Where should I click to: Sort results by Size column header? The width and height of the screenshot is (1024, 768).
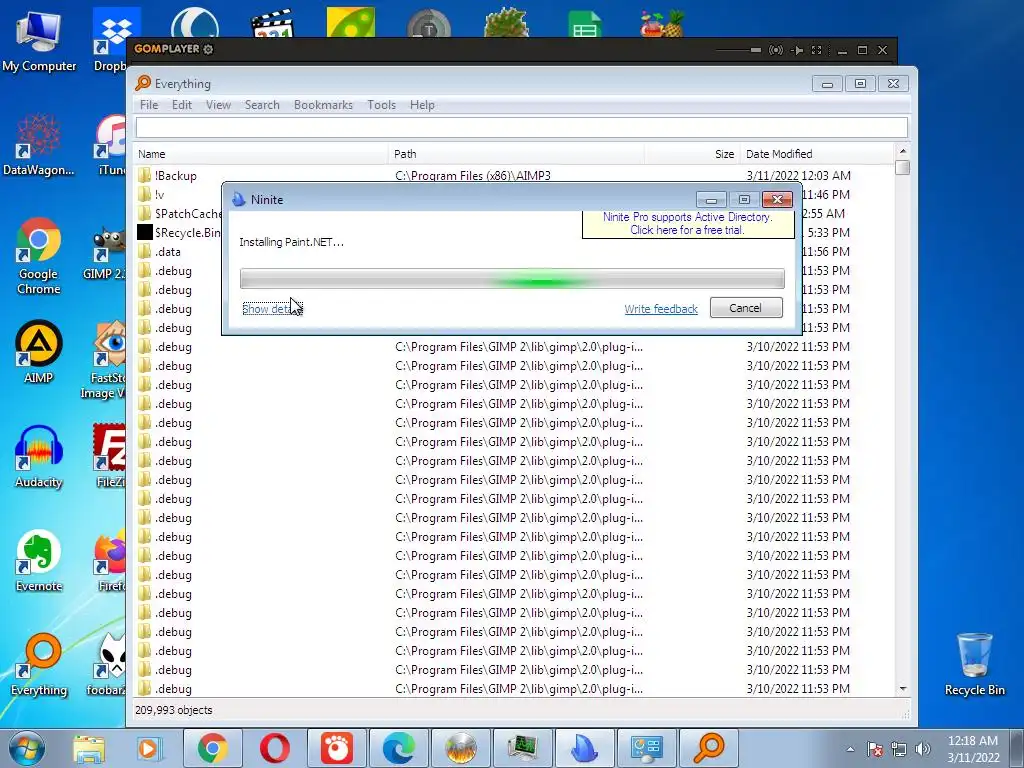click(x=692, y=154)
